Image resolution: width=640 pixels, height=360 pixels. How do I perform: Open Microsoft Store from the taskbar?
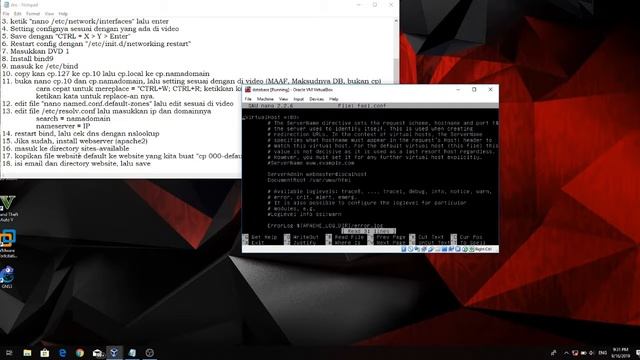click(45, 353)
